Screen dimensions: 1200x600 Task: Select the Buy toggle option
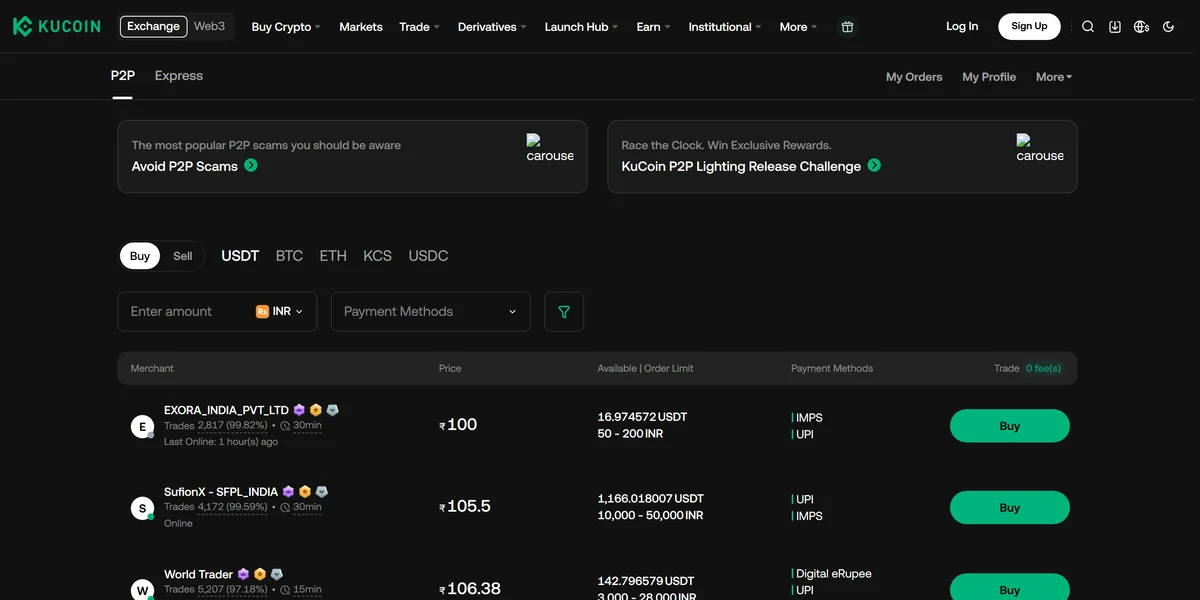click(140, 256)
